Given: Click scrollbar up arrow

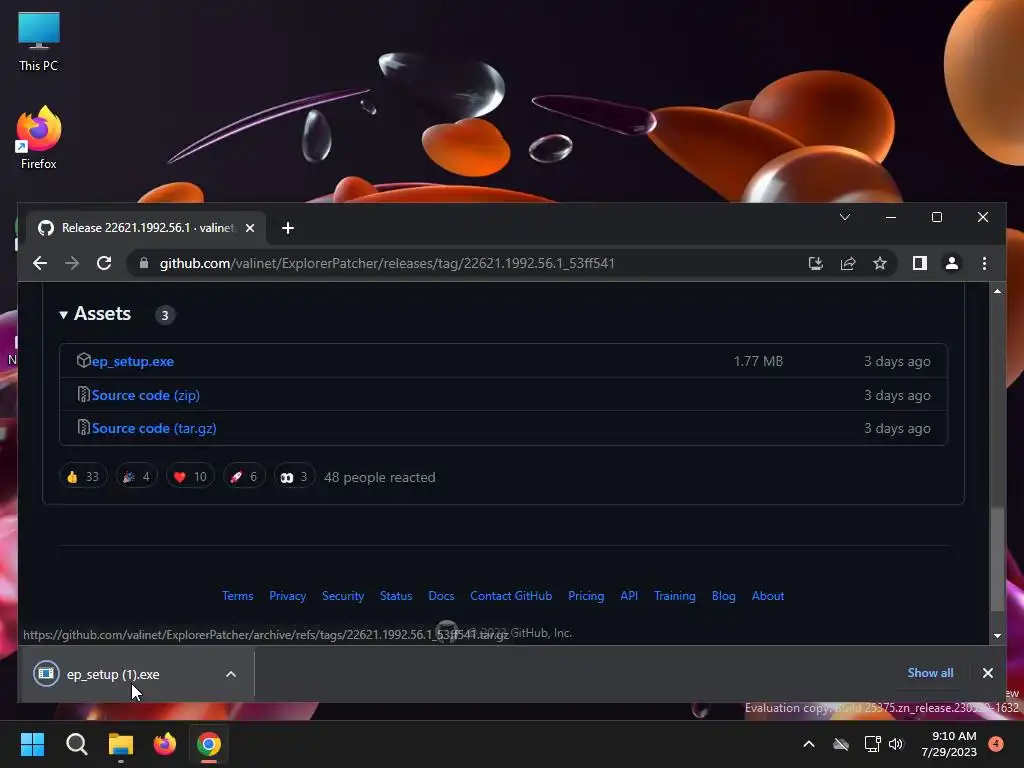Looking at the screenshot, I should point(997,291).
